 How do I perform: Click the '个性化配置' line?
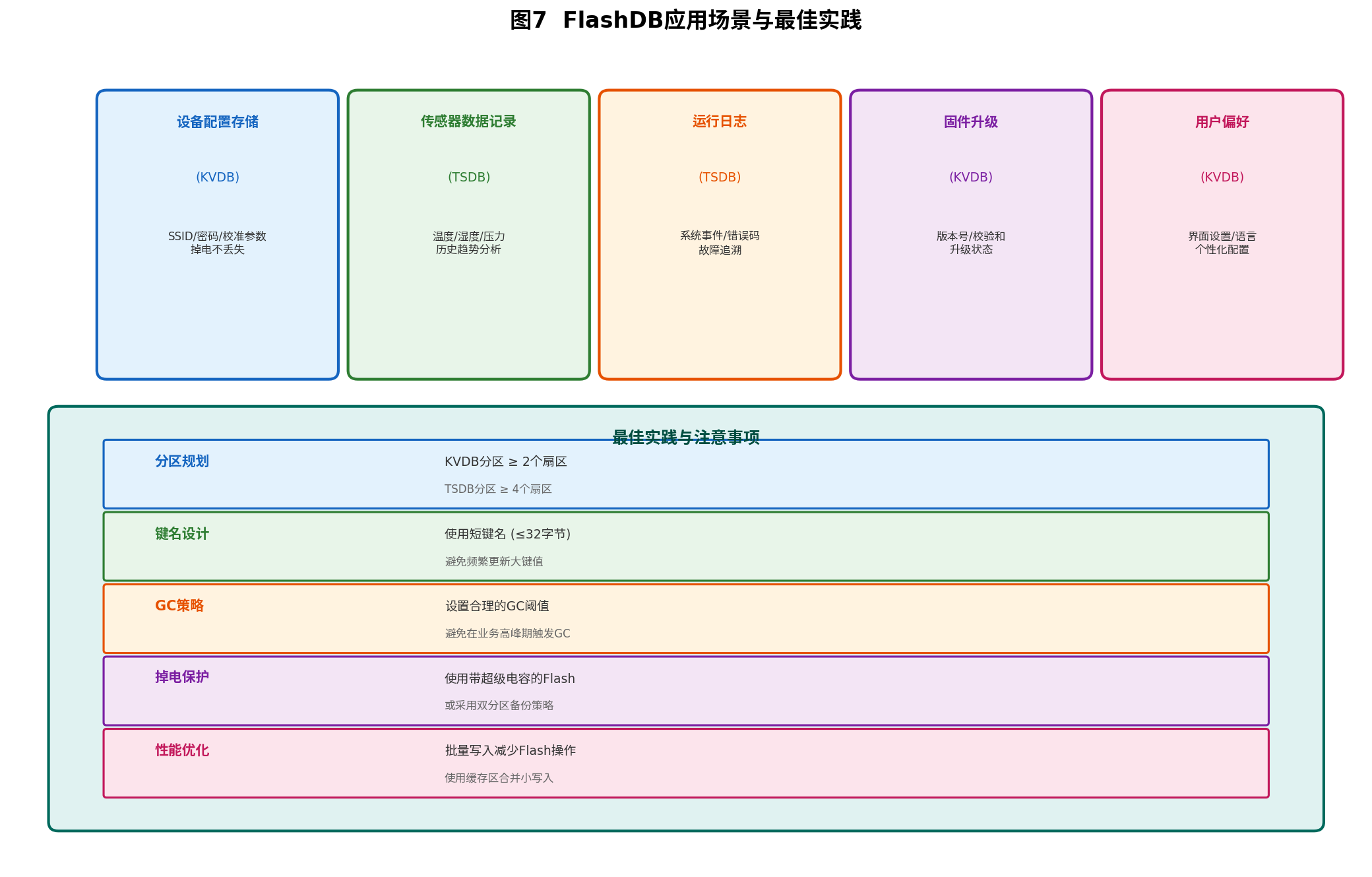pos(1222,249)
